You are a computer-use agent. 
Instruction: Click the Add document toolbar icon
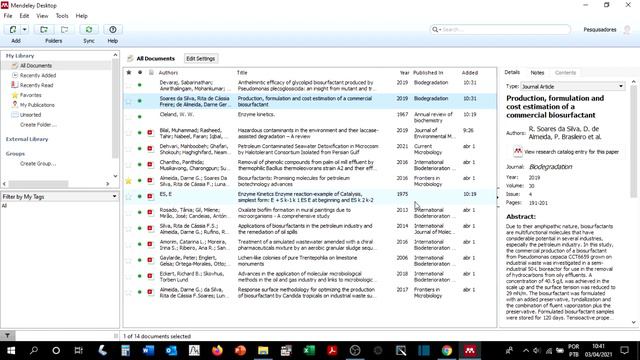pos(13,29)
